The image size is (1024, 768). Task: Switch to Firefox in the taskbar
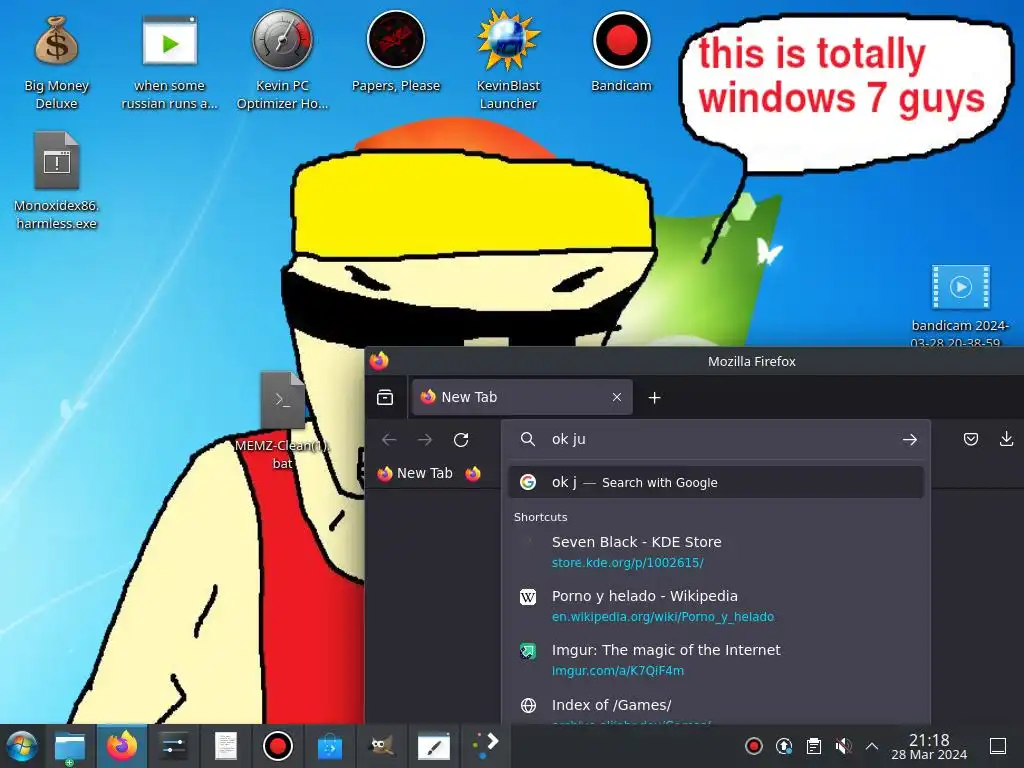tap(122, 746)
